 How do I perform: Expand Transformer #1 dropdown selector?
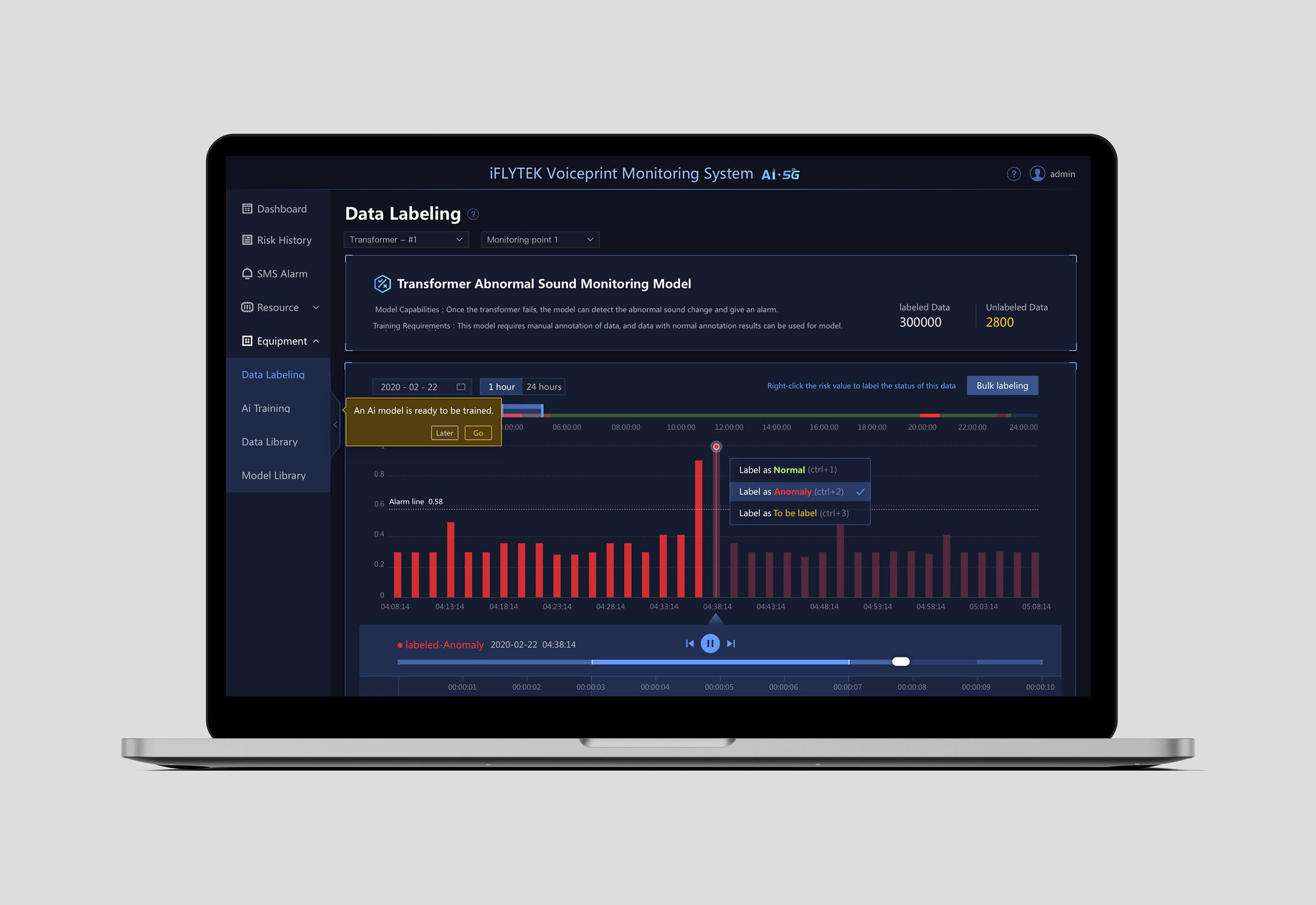(404, 239)
